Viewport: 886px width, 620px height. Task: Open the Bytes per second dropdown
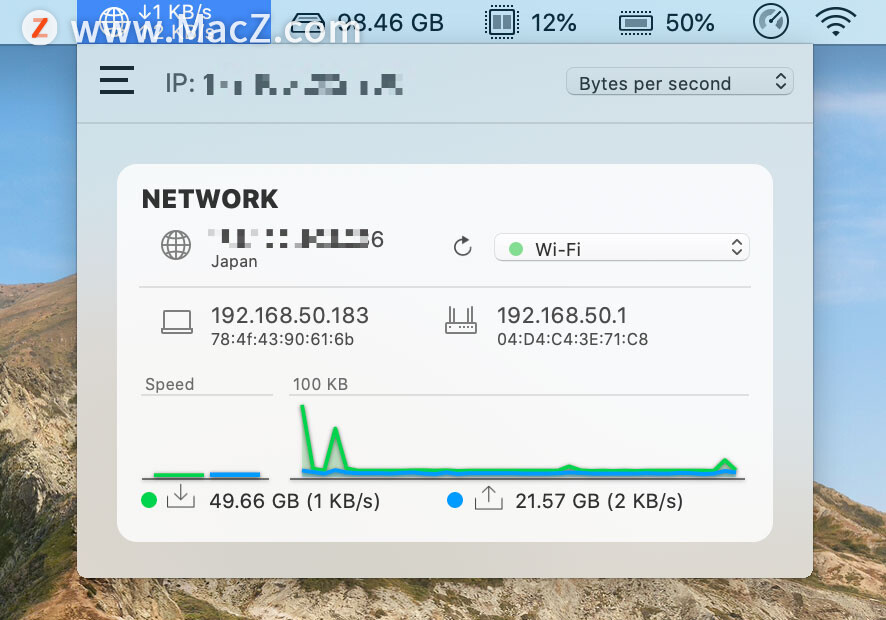(680, 82)
